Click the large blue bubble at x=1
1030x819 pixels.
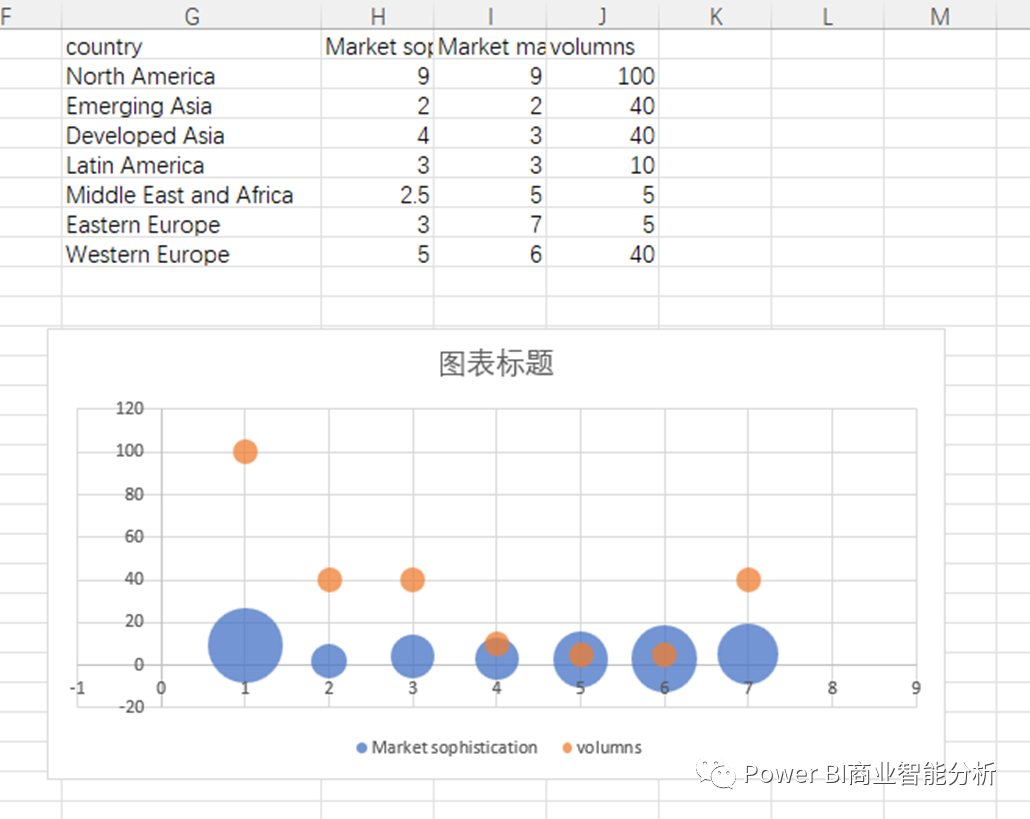click(x=245, y=646)
